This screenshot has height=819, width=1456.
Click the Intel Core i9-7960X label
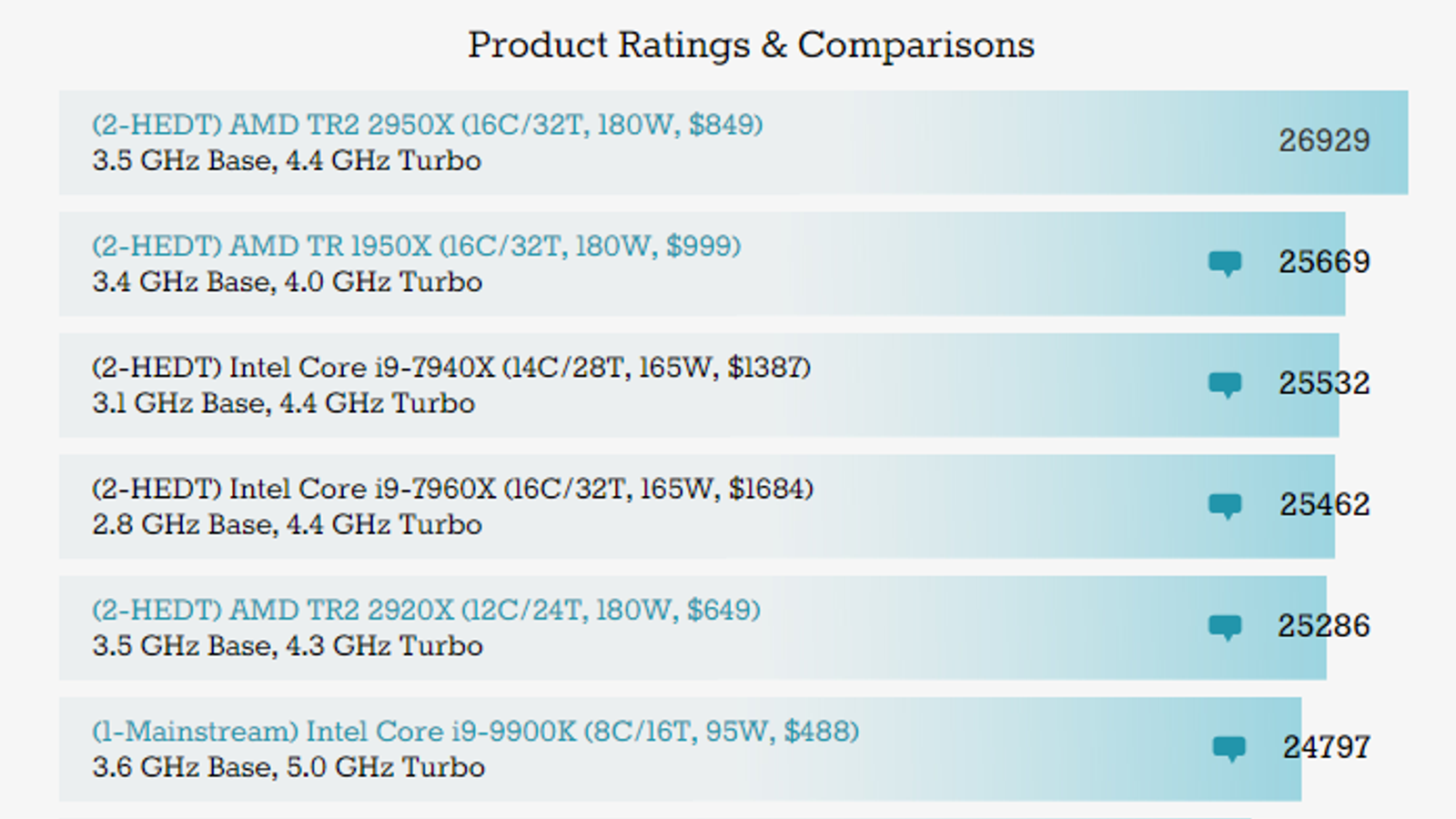point(452,489)
